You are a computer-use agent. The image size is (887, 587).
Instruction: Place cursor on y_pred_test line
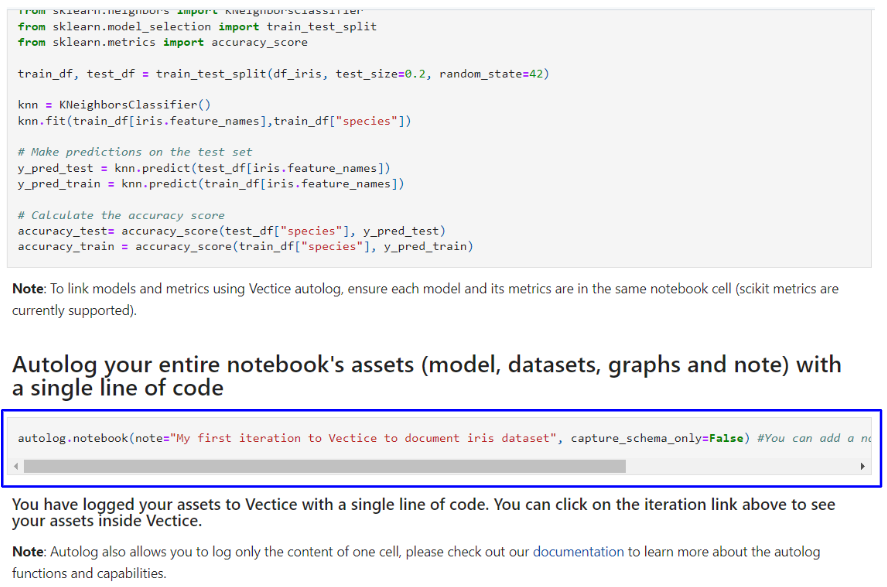click(204, 168)
